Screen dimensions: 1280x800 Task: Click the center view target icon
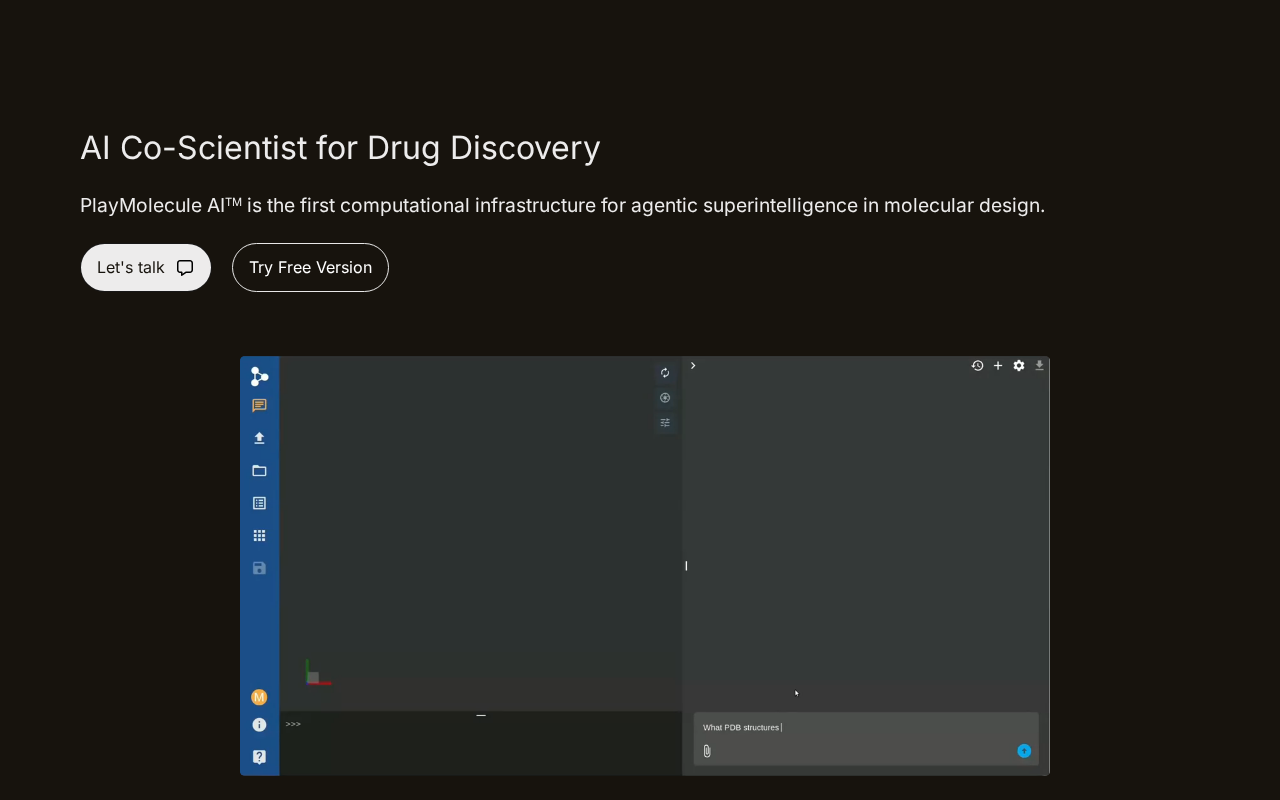click(x=665, y=398)
